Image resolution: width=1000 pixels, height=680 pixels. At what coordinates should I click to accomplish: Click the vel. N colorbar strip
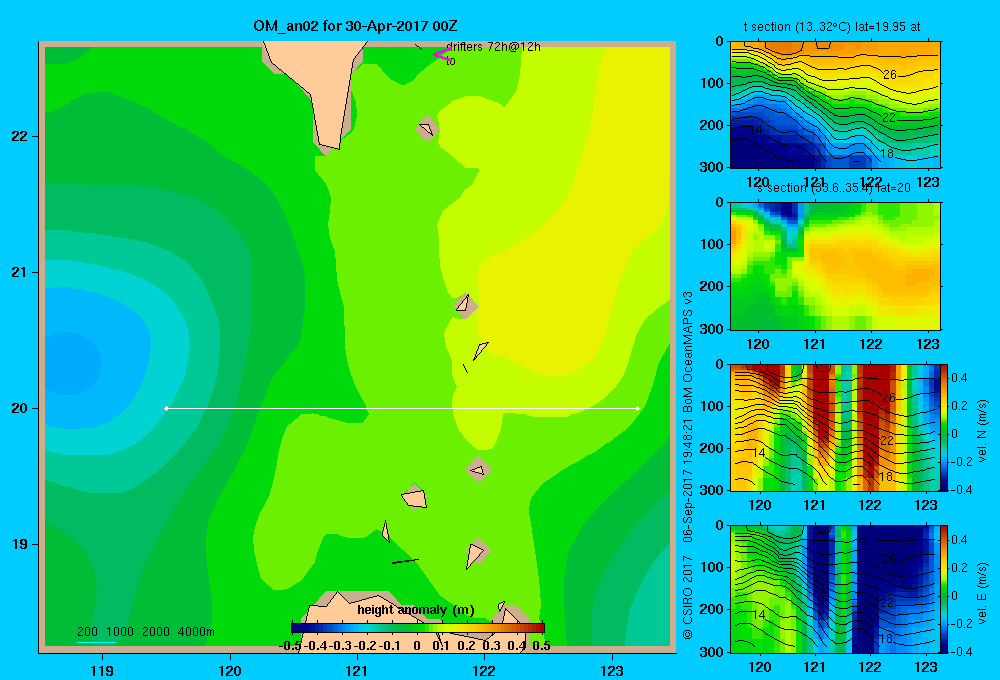click(x=945, y=427)
